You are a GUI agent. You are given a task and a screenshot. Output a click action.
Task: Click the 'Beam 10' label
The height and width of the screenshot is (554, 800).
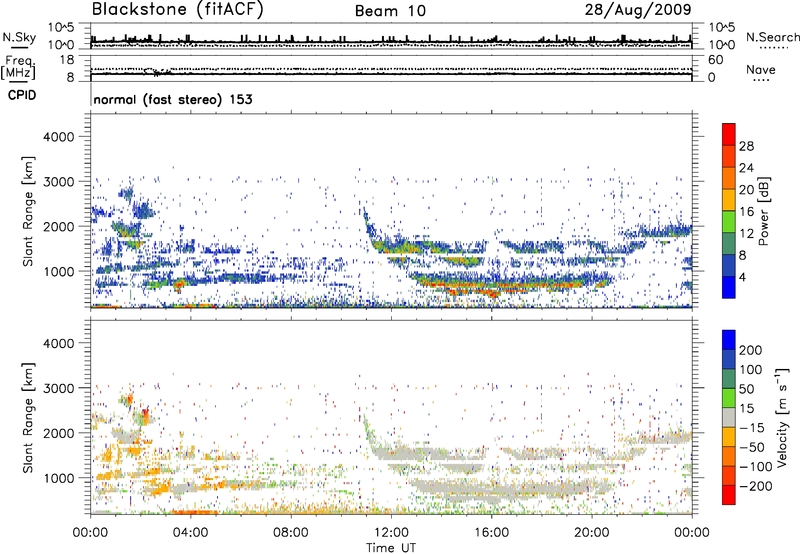390,11
